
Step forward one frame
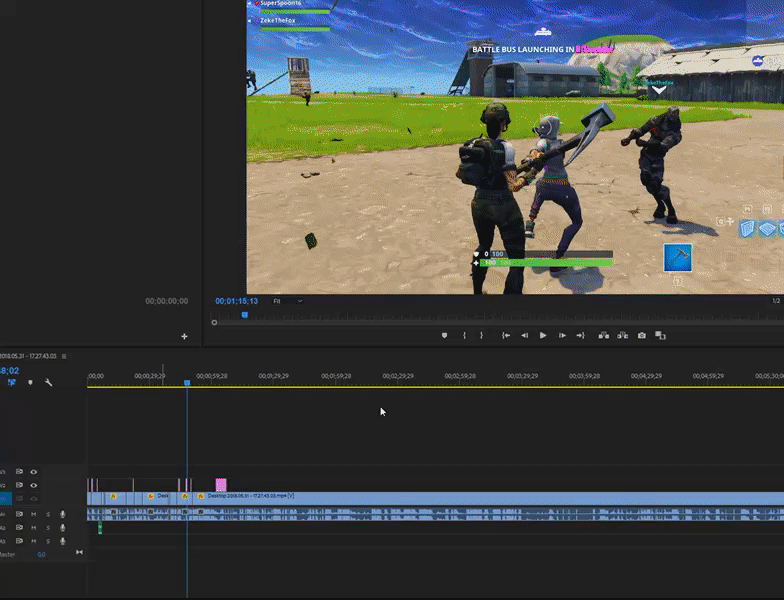tap(562, 336)
